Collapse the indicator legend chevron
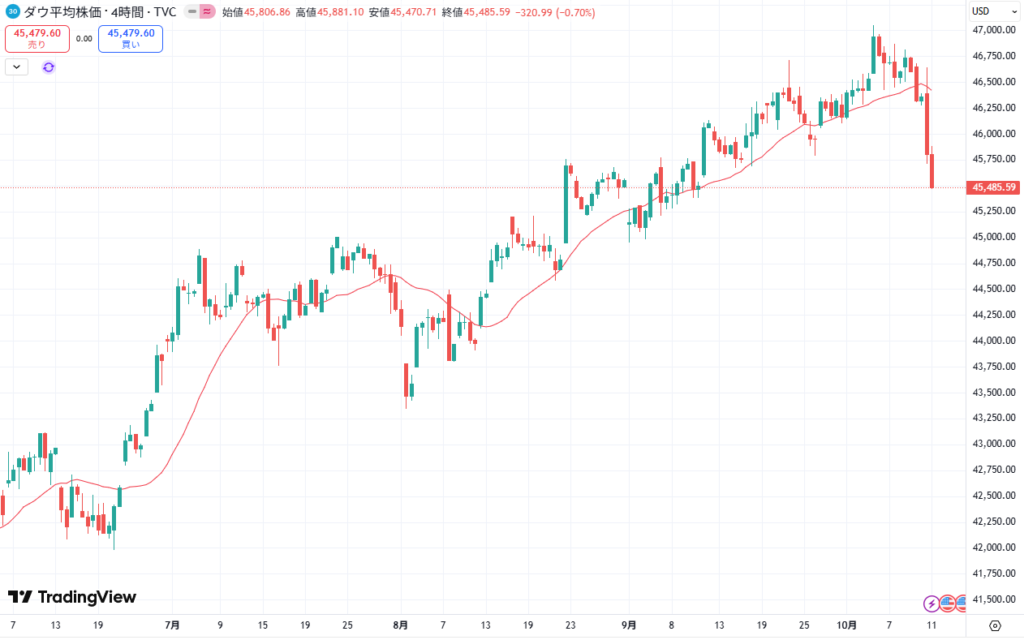The width and height of the screenshot is (1024, 640). pos(17,67)
